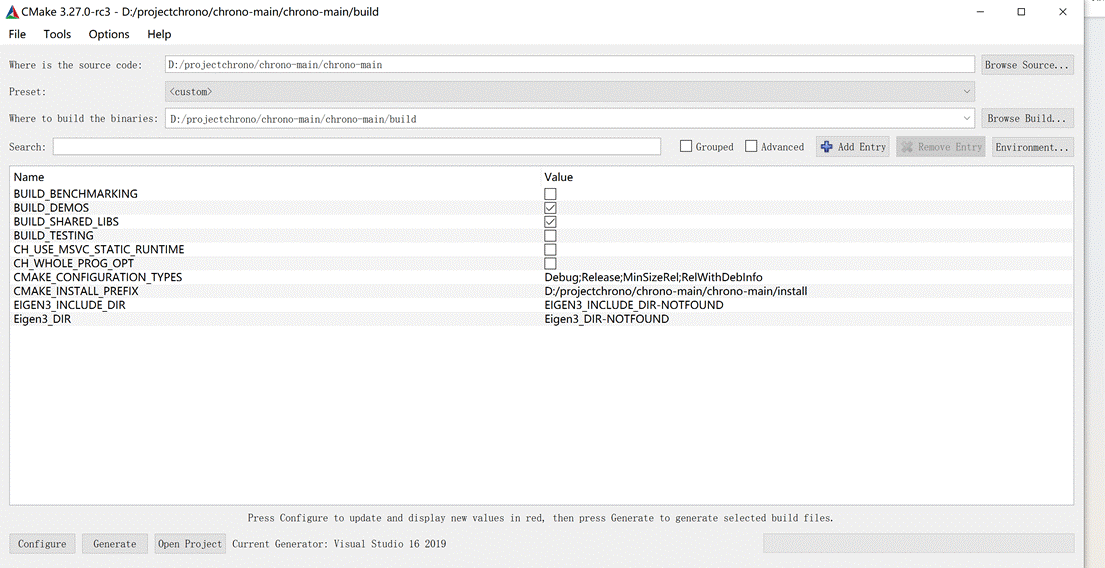Tick the CH_USE_MSVC_STATIC_RUNTIME checkbox

pyautogui.click(x=550, y=249)
